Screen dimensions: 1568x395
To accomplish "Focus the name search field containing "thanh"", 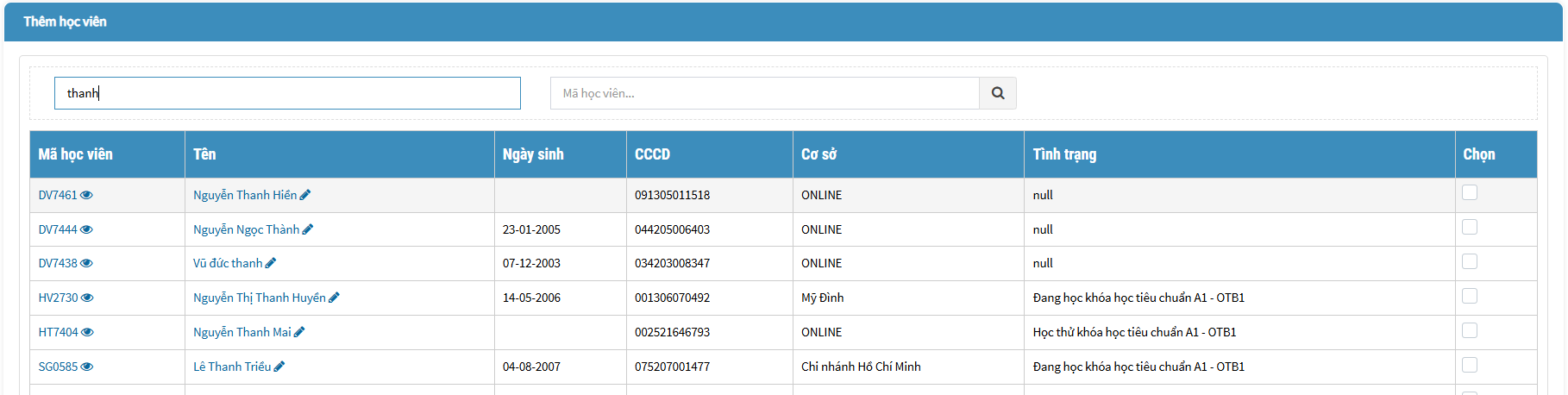I will point(287,93).
